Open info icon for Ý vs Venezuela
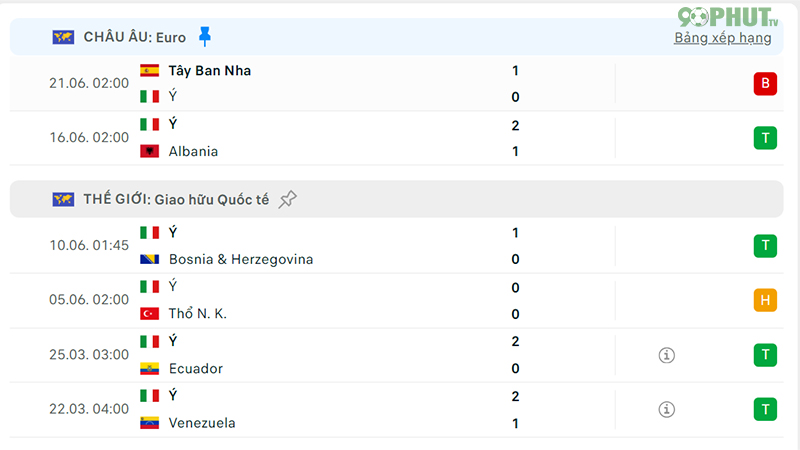This screenshot has width=800, height=450. click(x=666, y=409)
